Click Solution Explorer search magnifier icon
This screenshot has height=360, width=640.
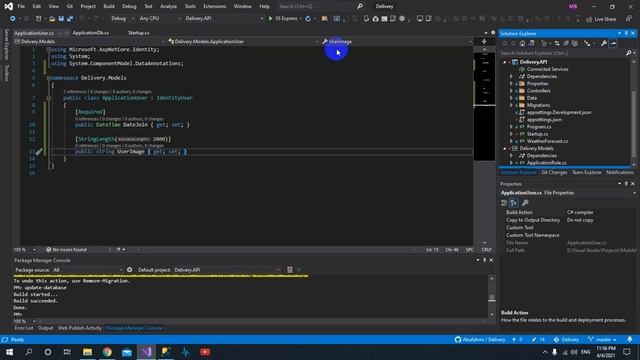tap(629, 53)
